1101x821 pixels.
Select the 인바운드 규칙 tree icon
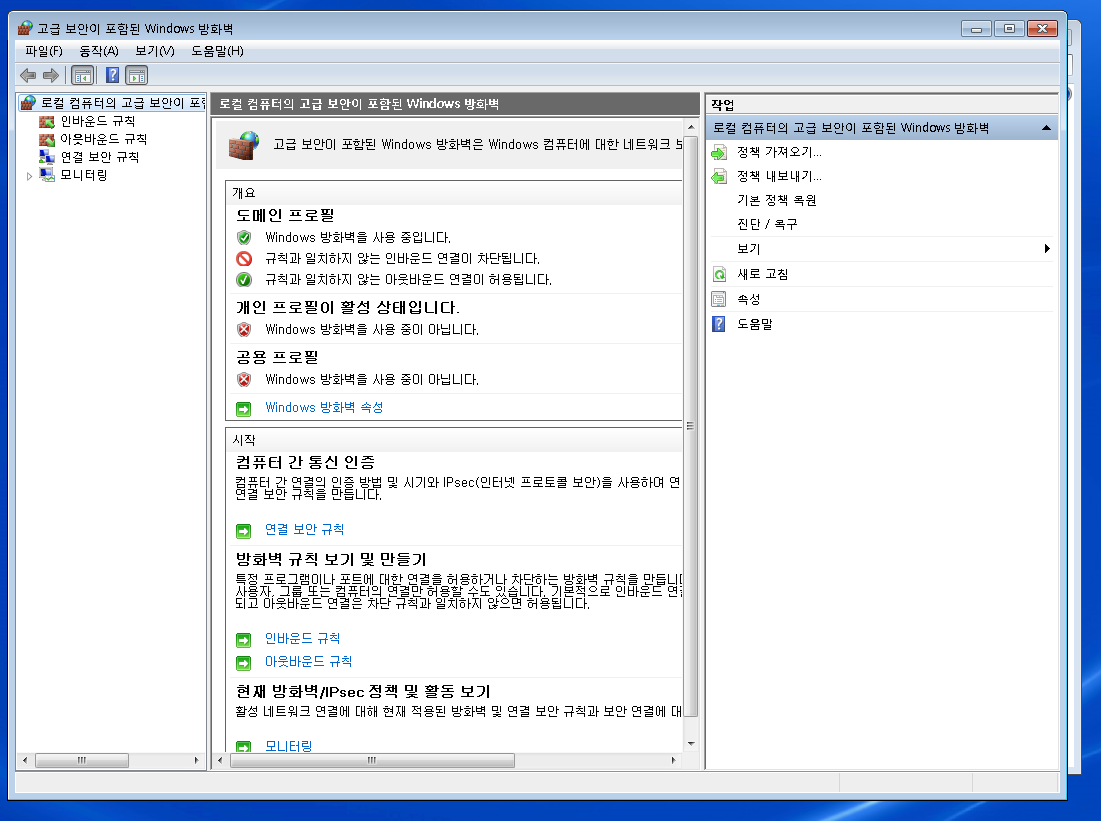pyautogui.click(x=47, y=121)
